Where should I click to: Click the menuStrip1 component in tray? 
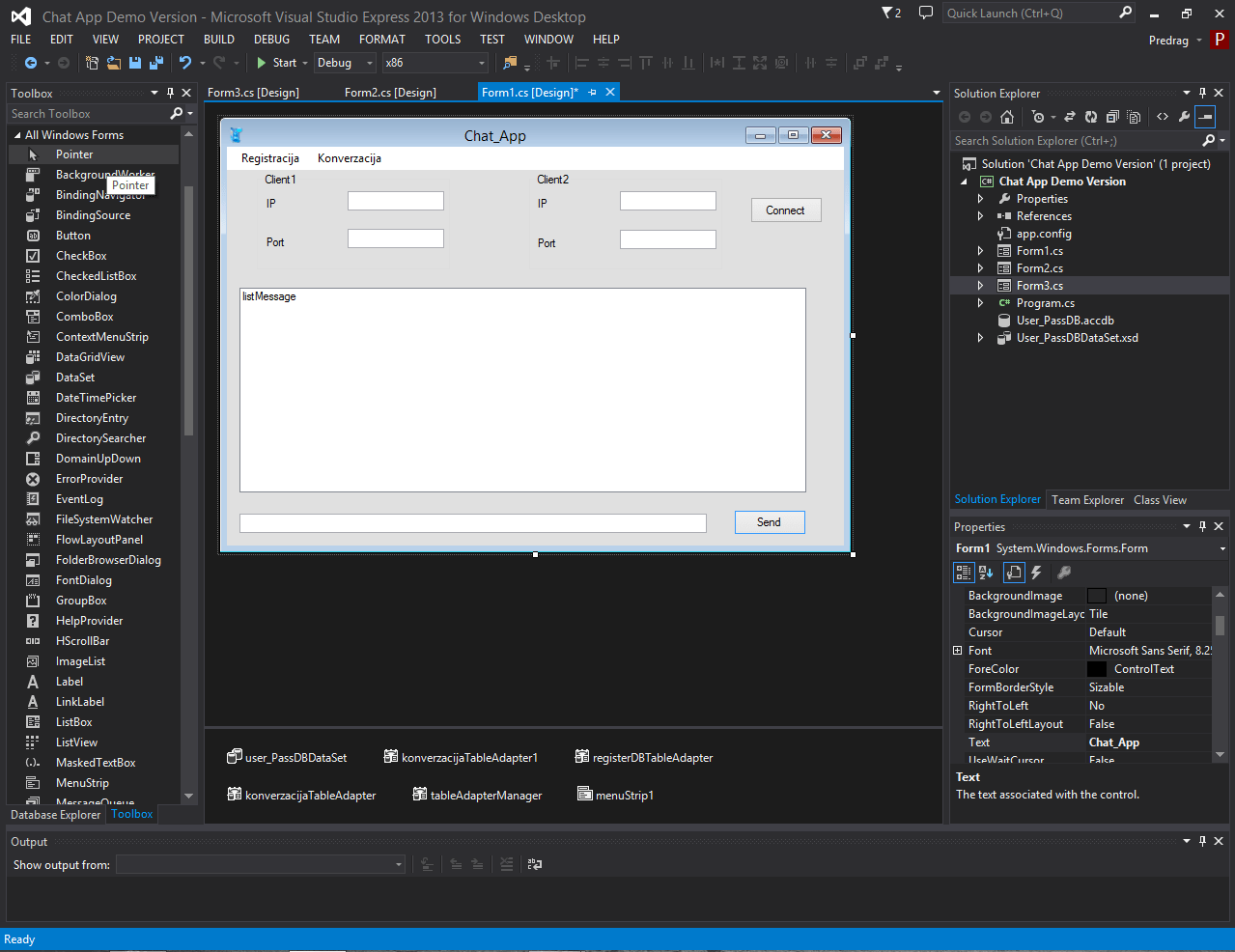pyautogui.click(x=615, y=795)
